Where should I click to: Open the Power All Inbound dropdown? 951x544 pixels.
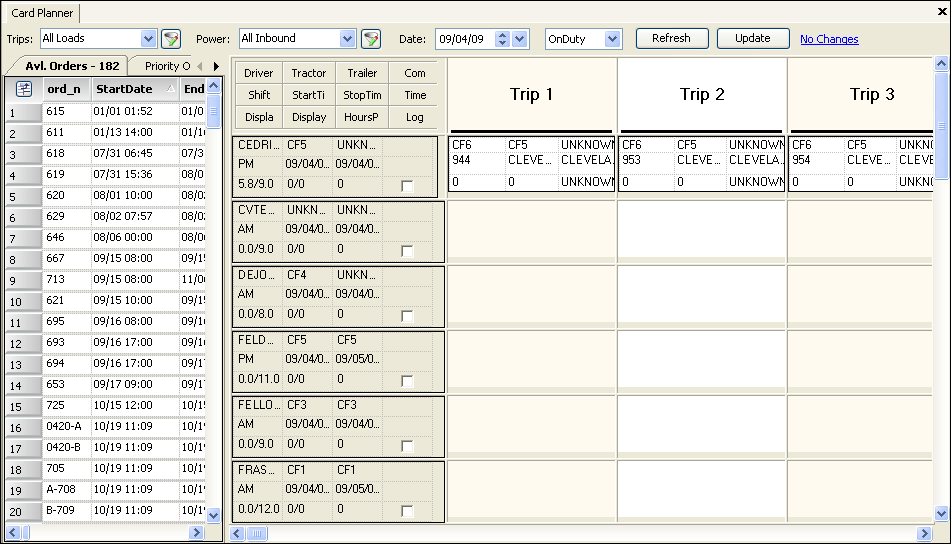348,39
